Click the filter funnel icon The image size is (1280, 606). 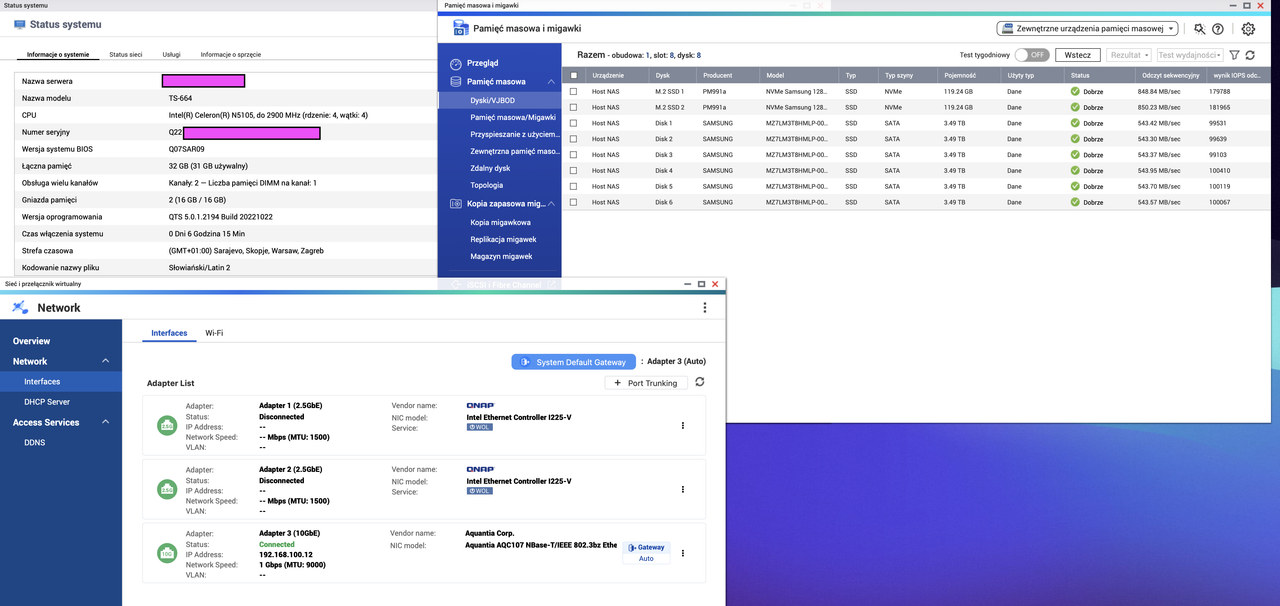tap(1234, 55)
